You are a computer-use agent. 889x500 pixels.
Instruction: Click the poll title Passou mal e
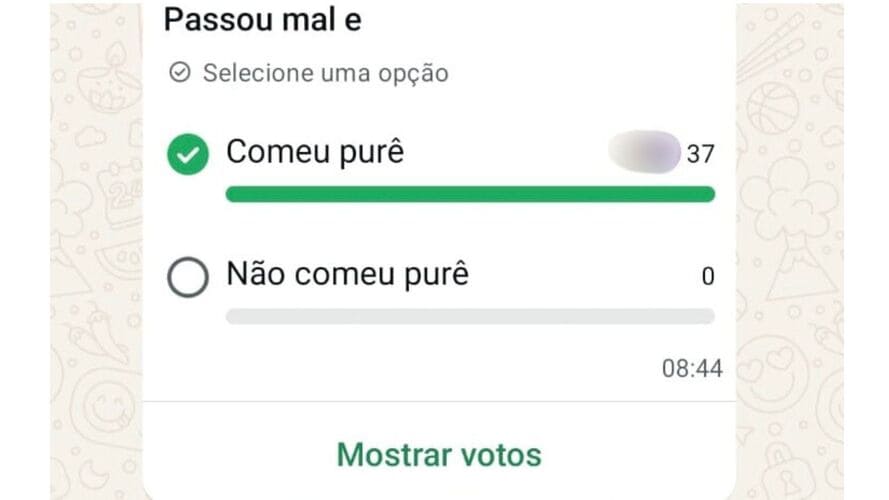coord(262,20)
